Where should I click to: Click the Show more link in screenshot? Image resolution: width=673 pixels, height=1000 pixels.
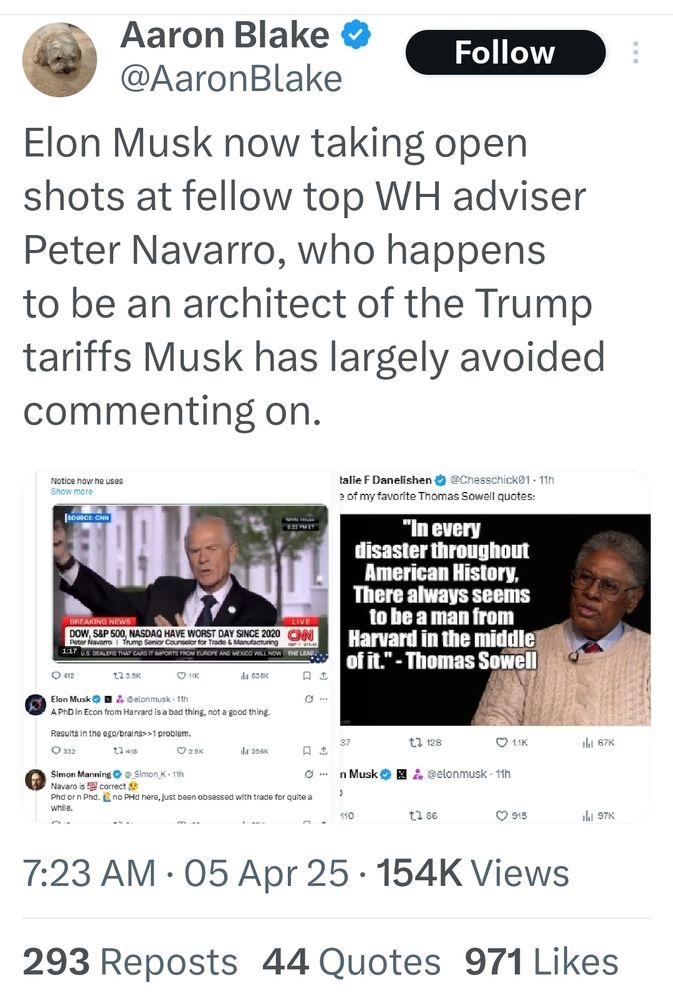pyautogui.click(x=71, y=492)
